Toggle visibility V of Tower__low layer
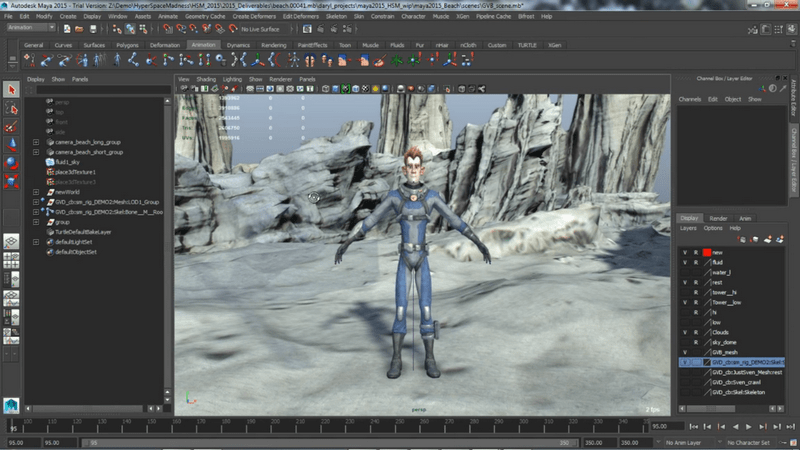Image resolution: width=800 pixels, height=450 pixels. [685, 303]
